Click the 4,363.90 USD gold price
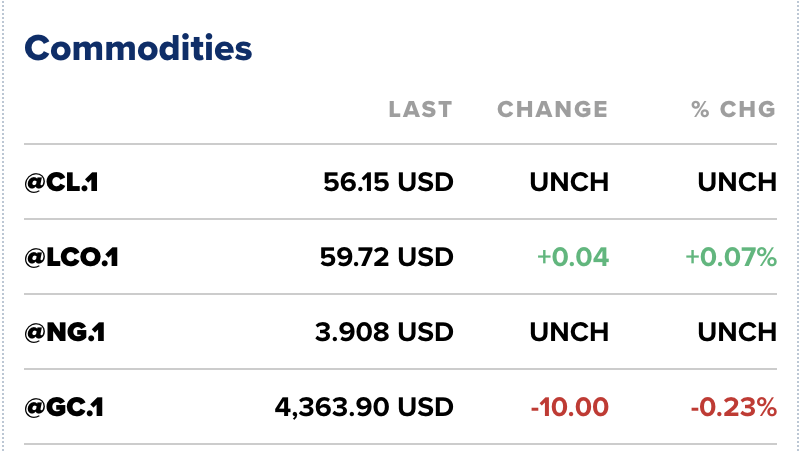The image size is (812, 452). point(364,407)
